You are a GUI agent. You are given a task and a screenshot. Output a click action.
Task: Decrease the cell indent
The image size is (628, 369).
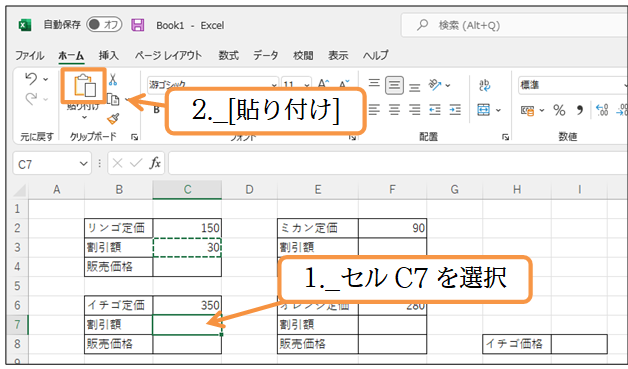click(x=435, y=109)
